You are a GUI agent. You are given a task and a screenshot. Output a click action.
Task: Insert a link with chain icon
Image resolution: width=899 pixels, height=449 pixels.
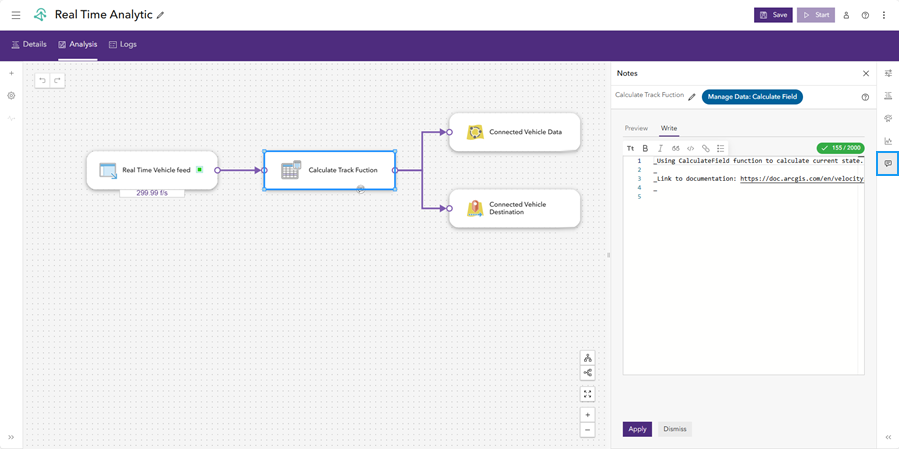click(x=706, y=148)
